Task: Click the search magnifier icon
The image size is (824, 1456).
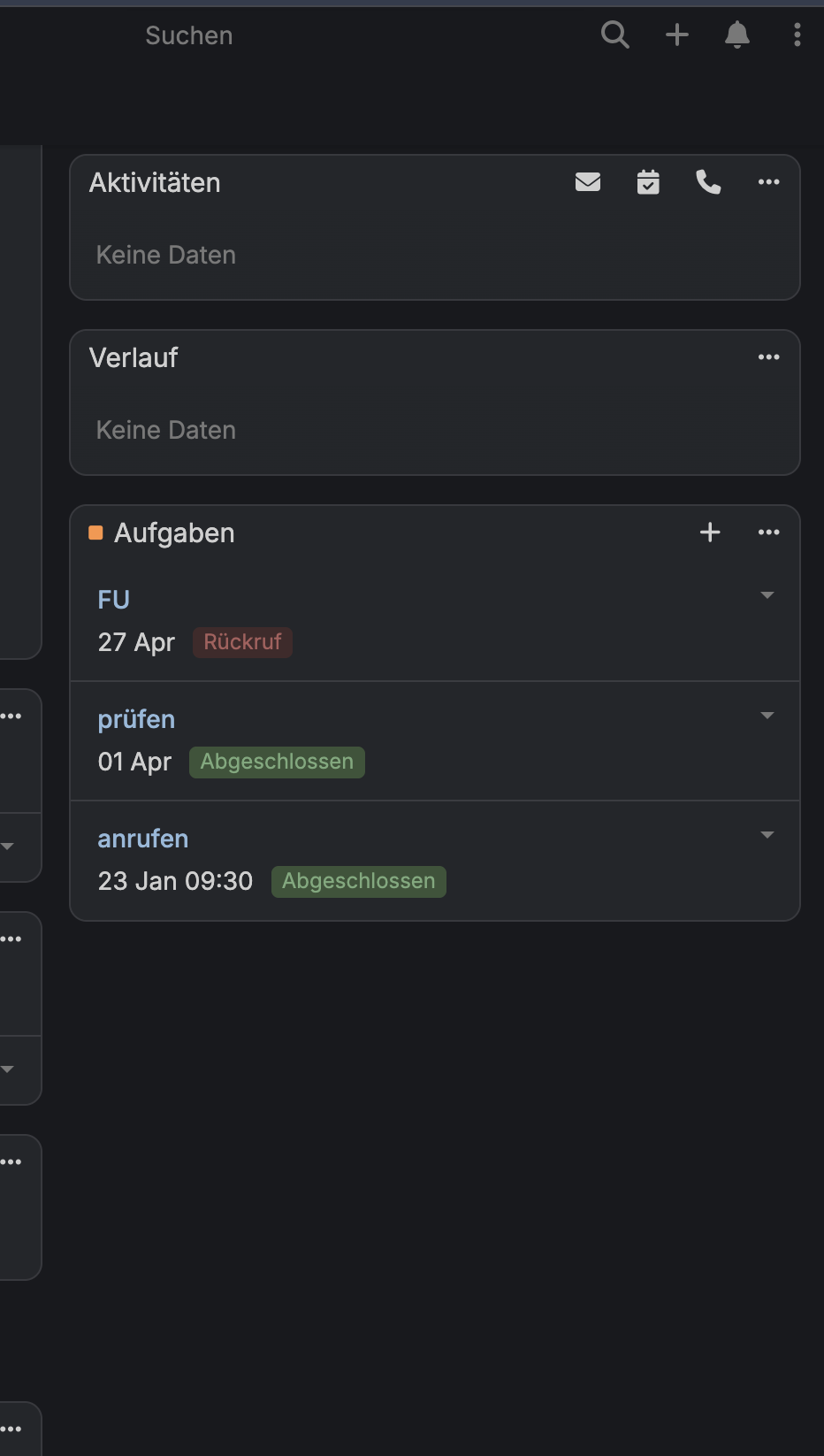Action: pyautogui.click(x=614, y=35)
